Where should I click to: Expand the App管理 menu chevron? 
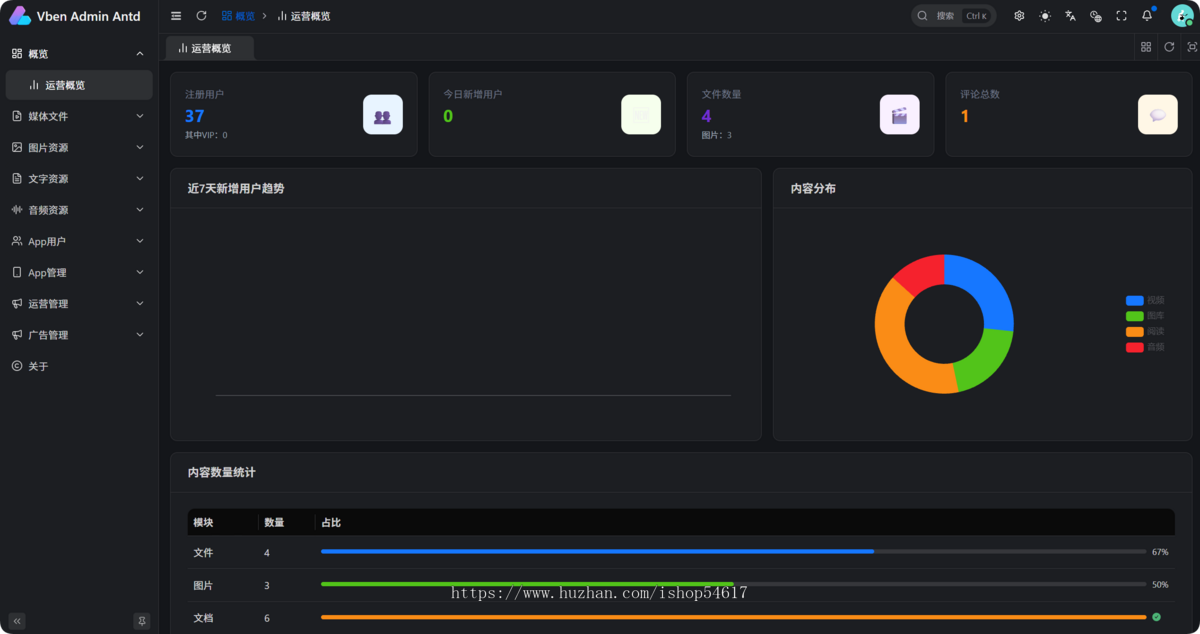pos(140,272)
